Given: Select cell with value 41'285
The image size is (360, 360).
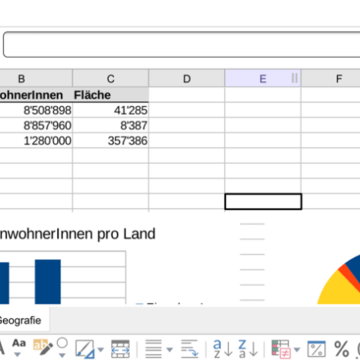Looking at the screenshot, I should (111, 110).
